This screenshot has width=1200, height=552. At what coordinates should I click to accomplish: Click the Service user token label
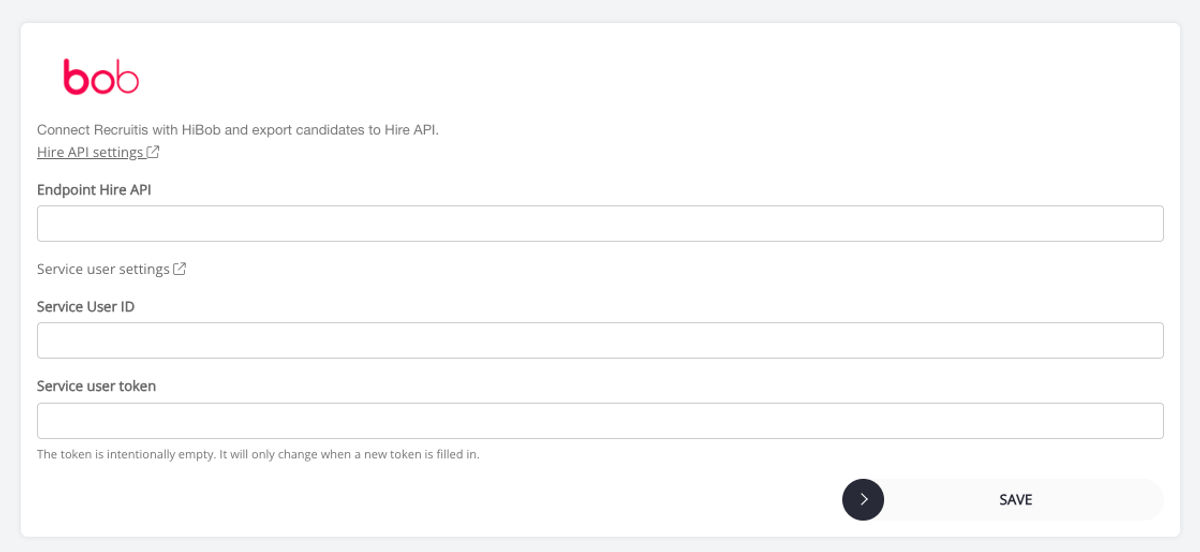pos(96,385)
